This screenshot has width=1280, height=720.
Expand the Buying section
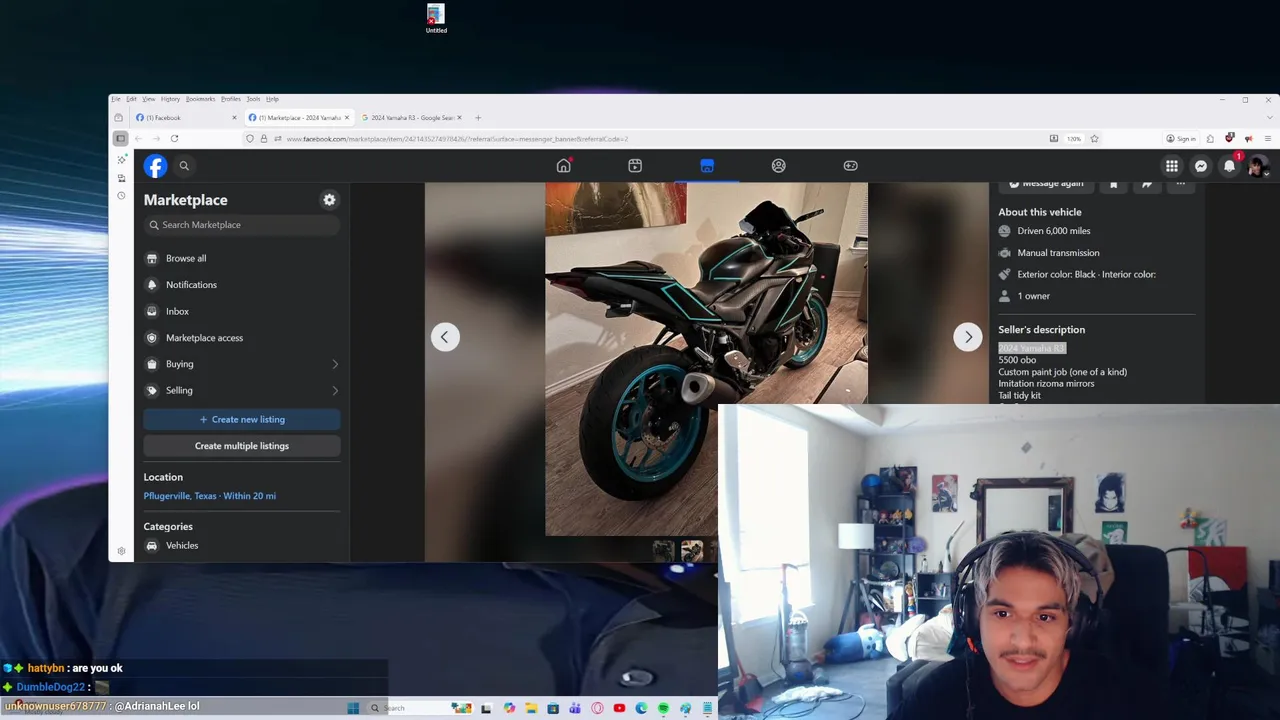tap(242, 364)
